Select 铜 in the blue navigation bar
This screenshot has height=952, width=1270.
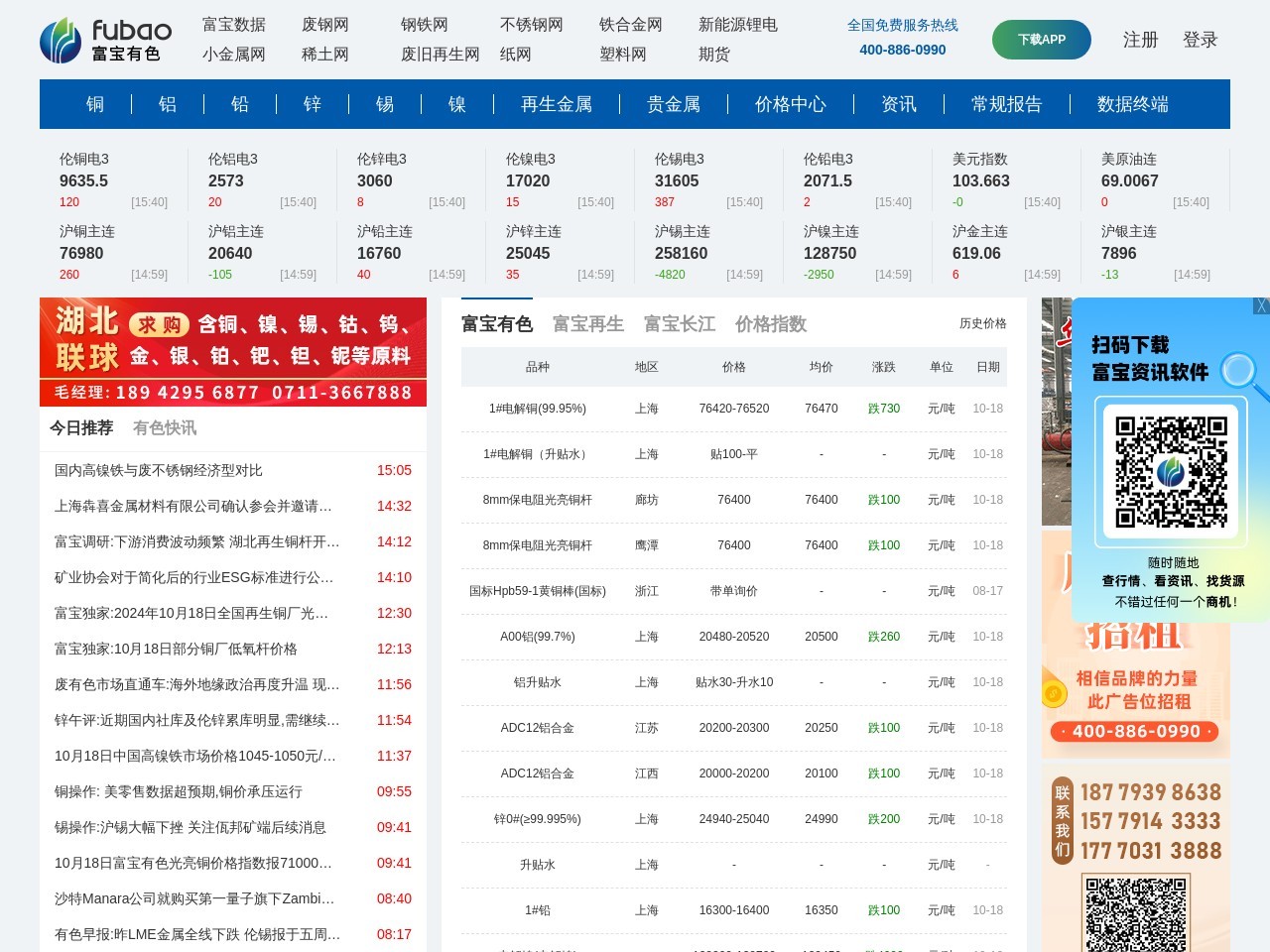point(95,104)
